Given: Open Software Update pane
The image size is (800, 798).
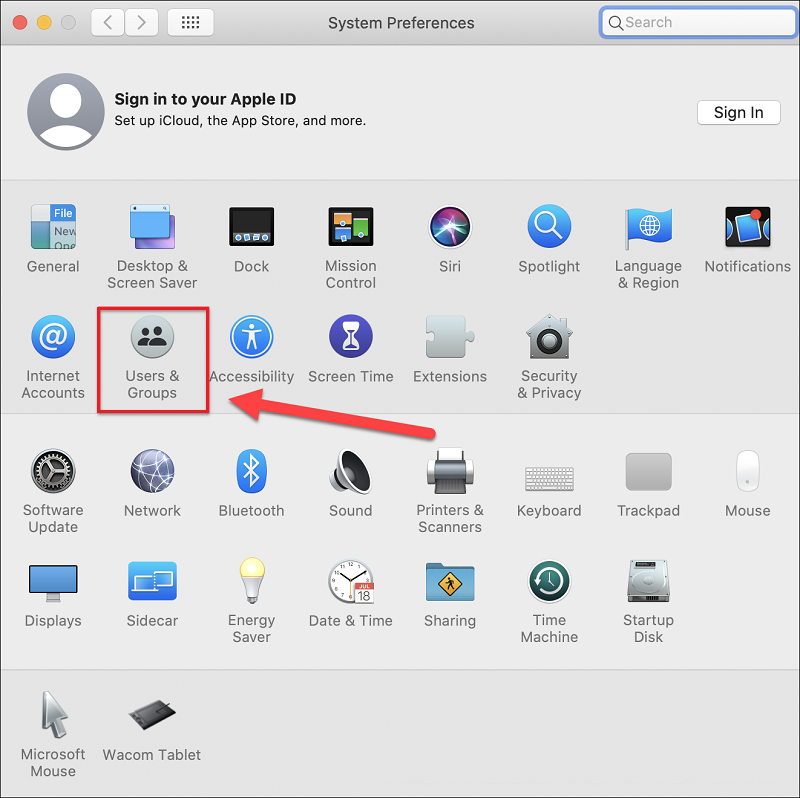Looking at the screenshot, I should (x=53, y=471).
